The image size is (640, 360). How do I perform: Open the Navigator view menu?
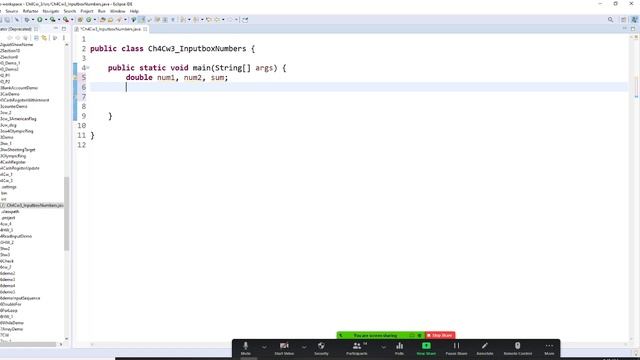pos(64,38)
